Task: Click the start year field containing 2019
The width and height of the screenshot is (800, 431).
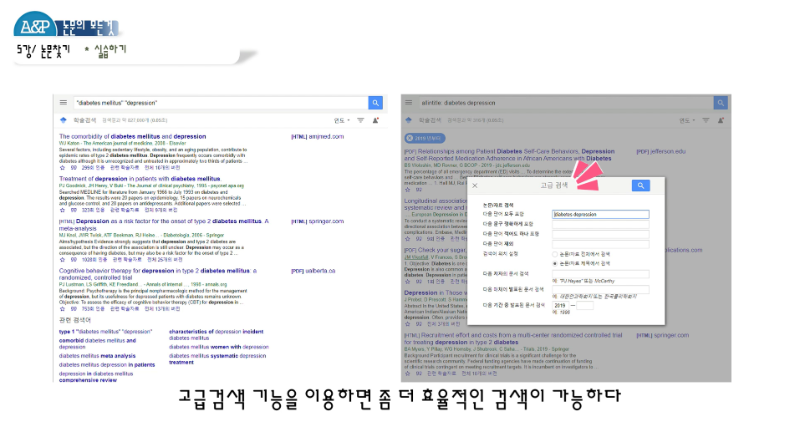Action: (x=559, y=304)
